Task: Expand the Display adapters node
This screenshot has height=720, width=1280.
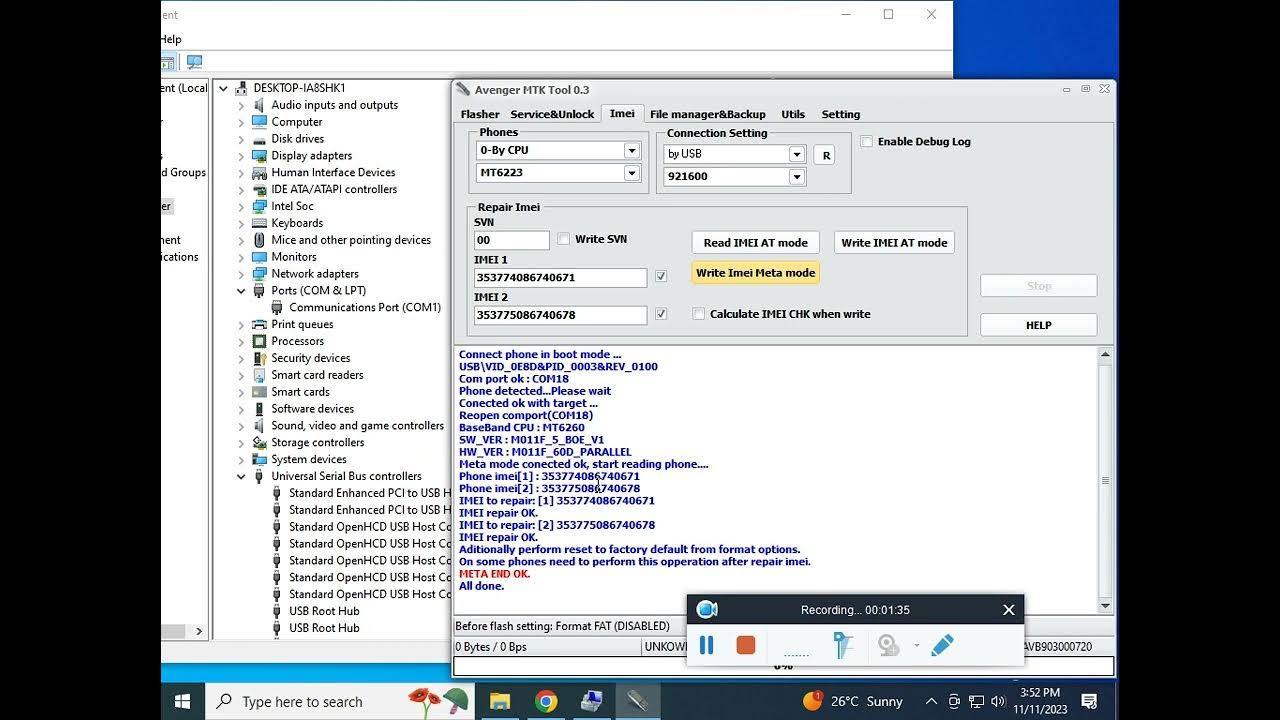Action: (241, 156)
